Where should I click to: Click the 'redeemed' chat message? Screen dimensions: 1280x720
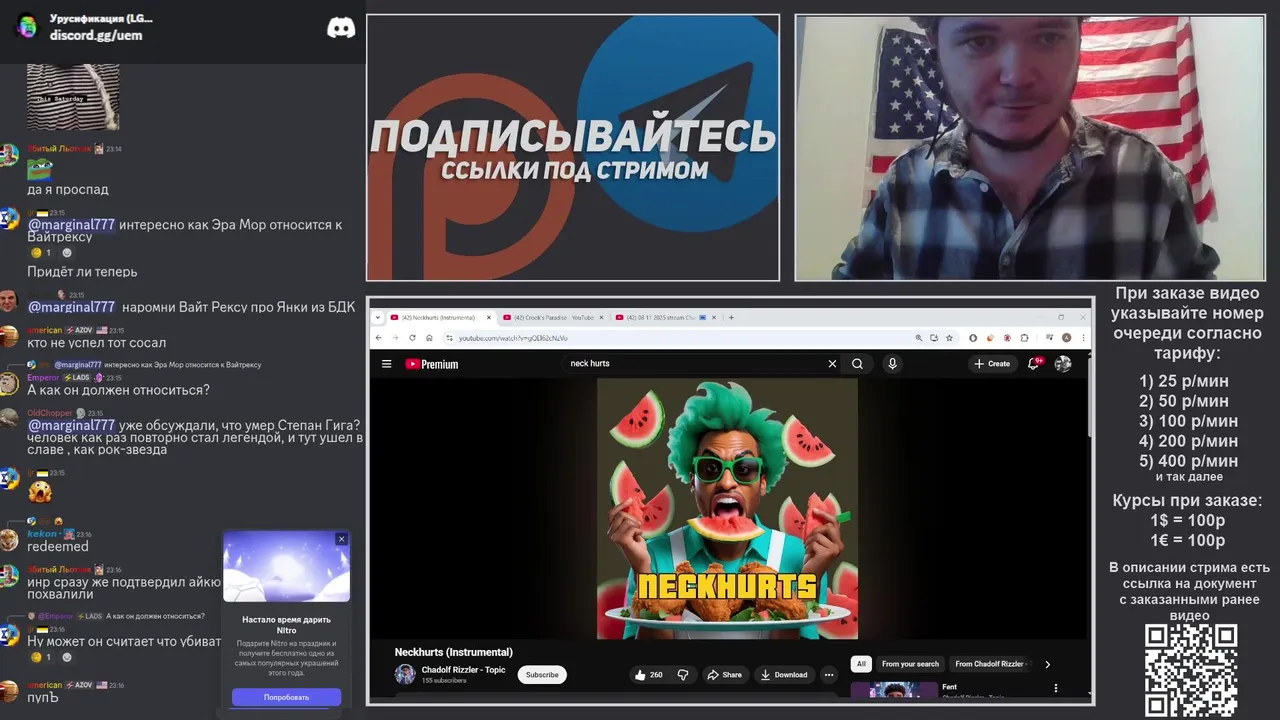click(x=58, y=547)
